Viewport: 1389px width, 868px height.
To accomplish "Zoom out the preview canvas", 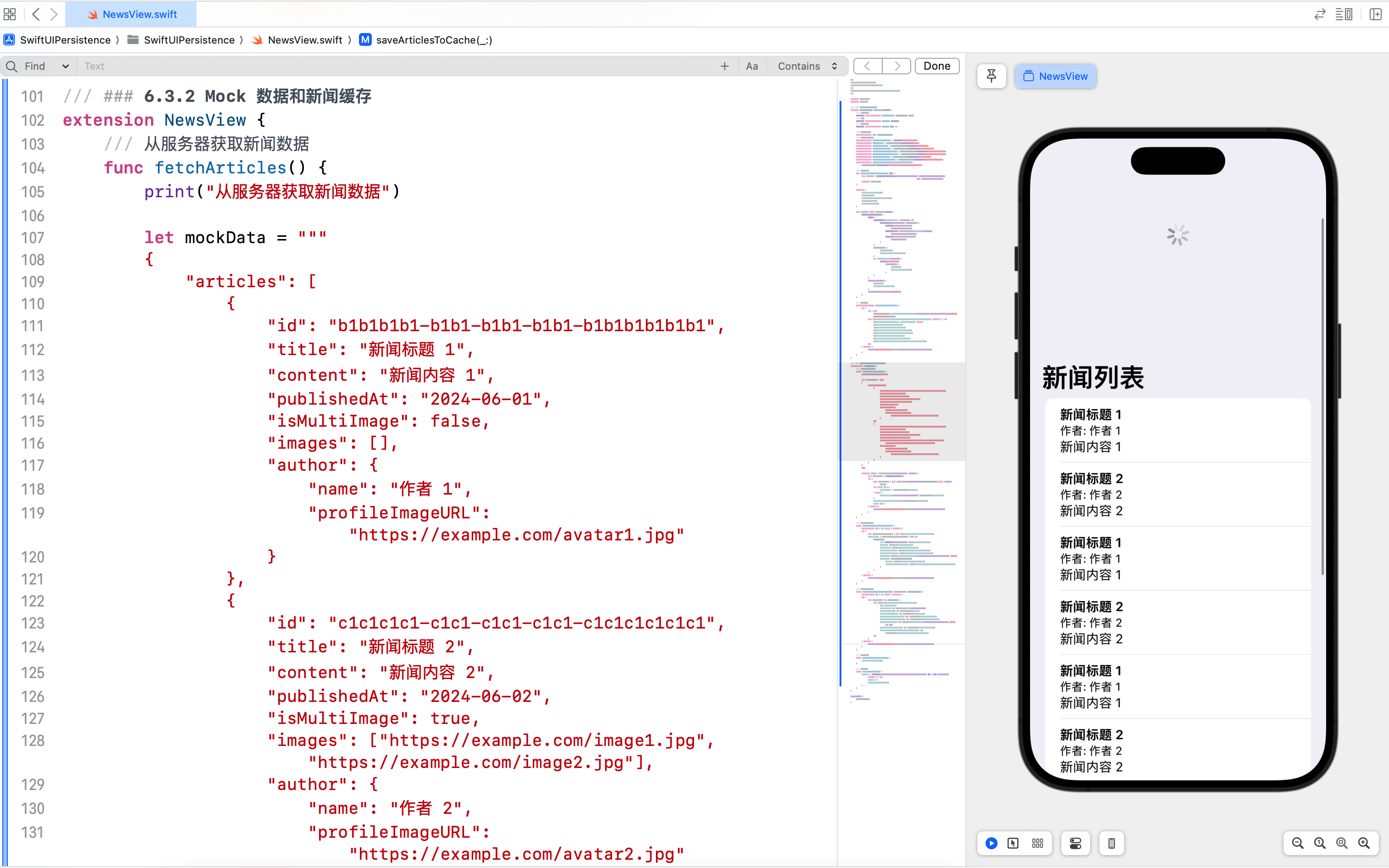I will (x=1298, y=843).
